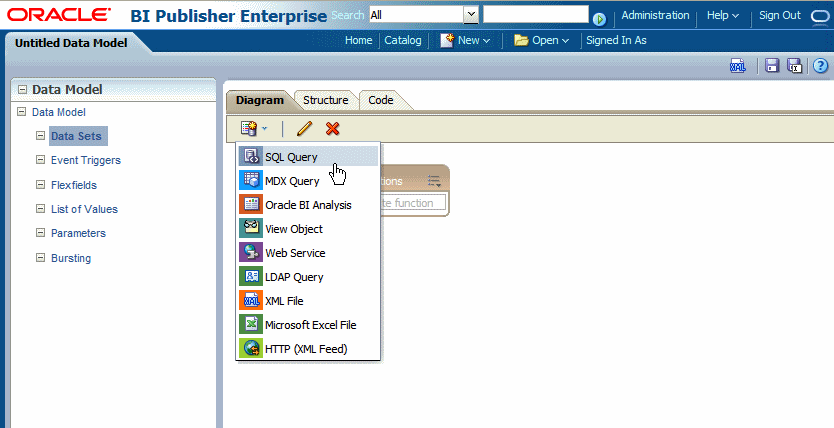The image size is (834, 428).
Task: Switch to the Code tab
Action: coord(381,100)
